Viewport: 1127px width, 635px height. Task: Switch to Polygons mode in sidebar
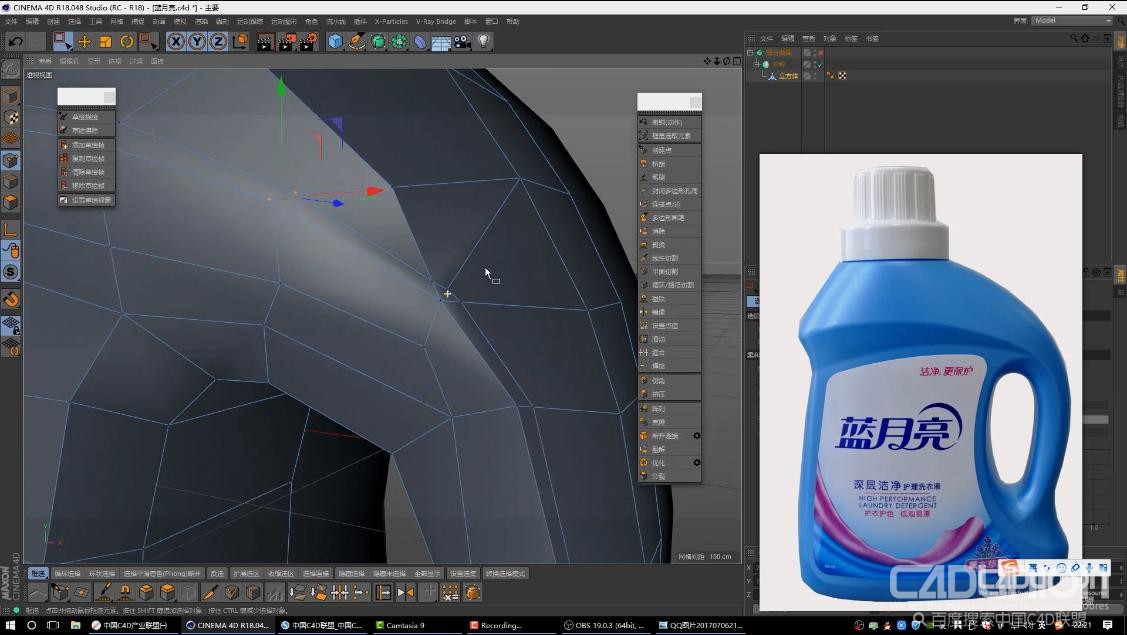pos(11,204)
